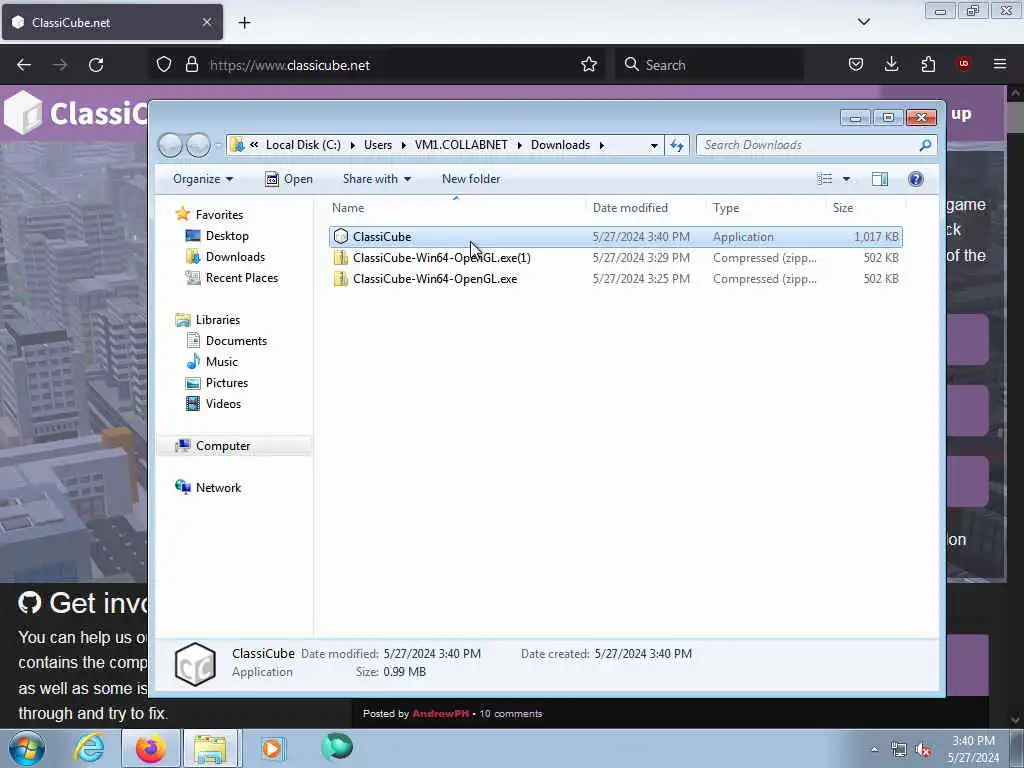
Task: Open a new Firefox tab
Action: click(244, 23)
